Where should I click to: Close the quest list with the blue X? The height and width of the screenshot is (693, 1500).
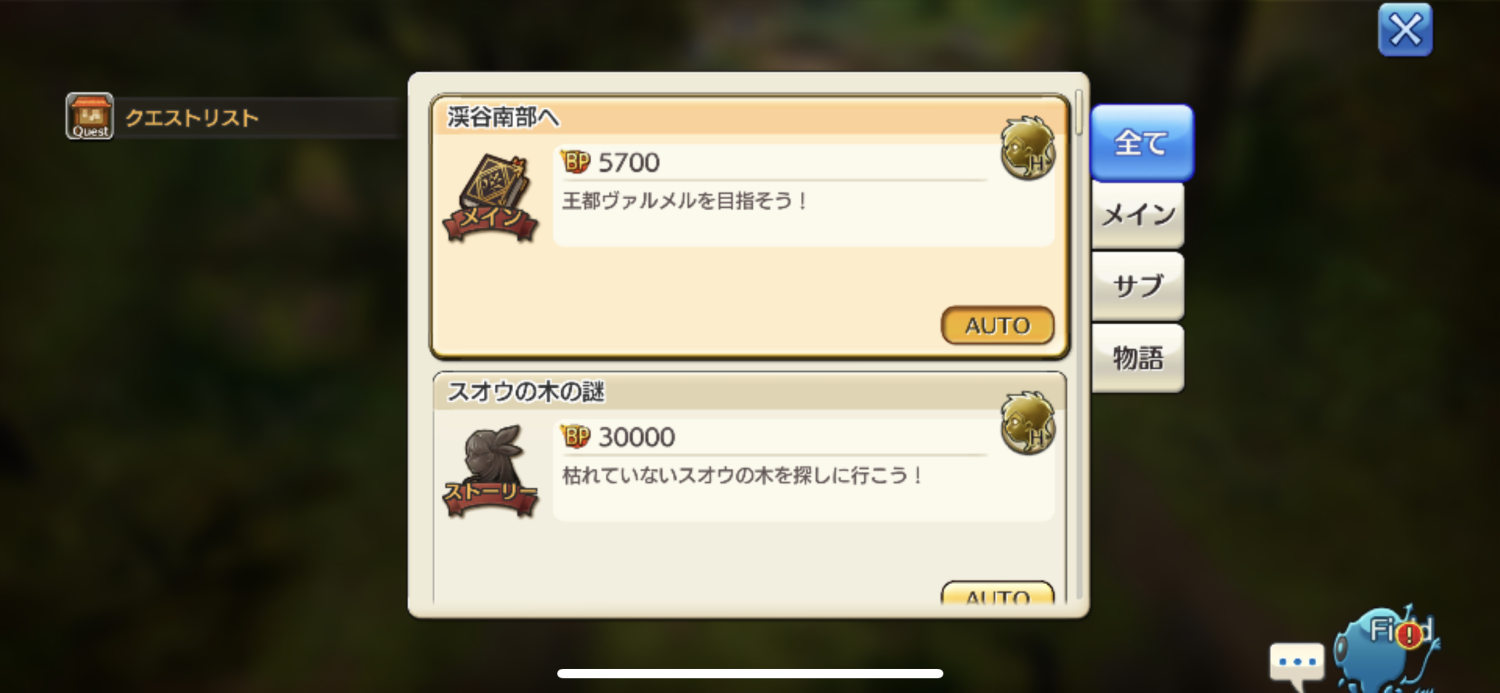tap(1405, 29)
